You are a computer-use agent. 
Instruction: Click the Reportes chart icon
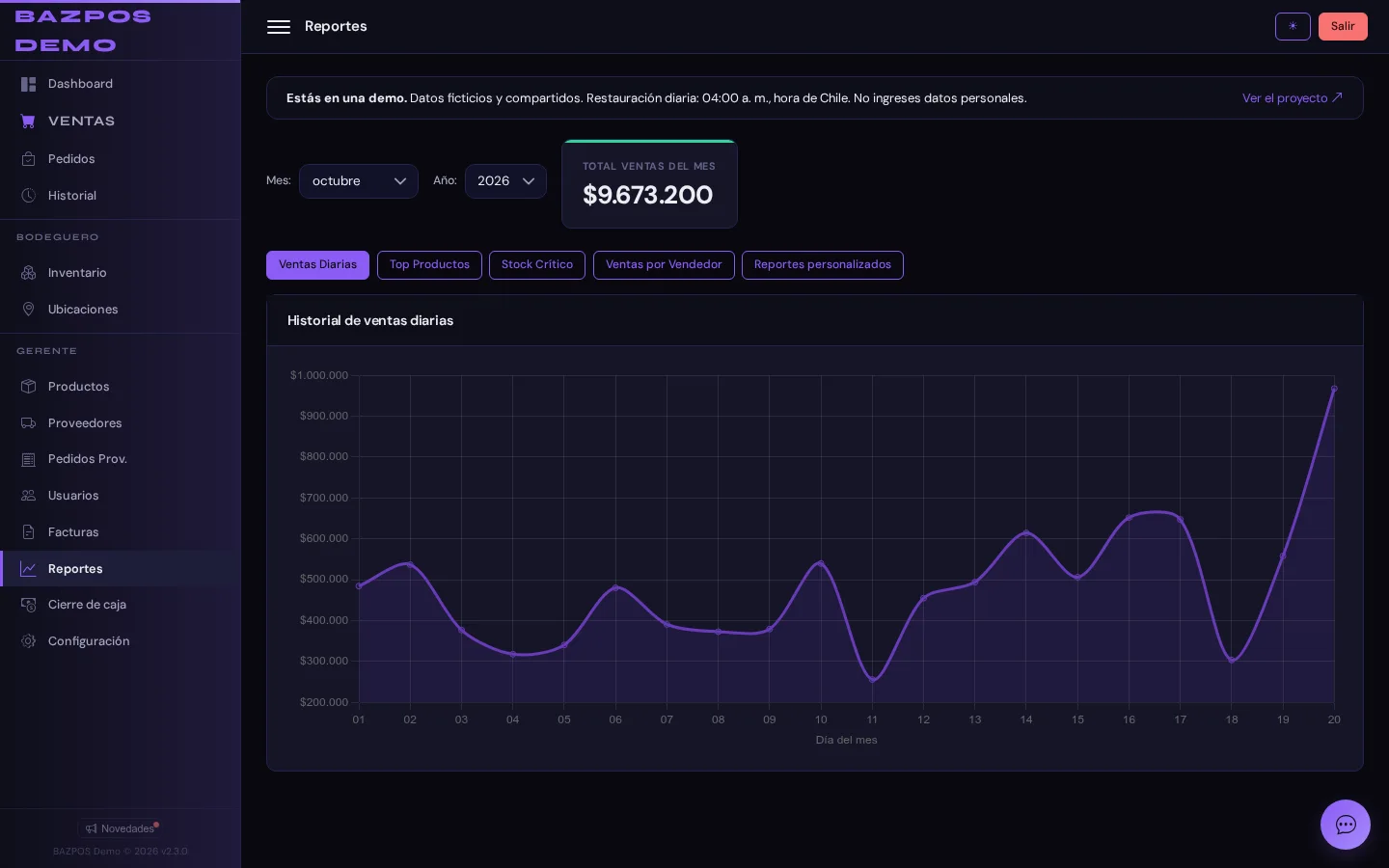(29, 569)
